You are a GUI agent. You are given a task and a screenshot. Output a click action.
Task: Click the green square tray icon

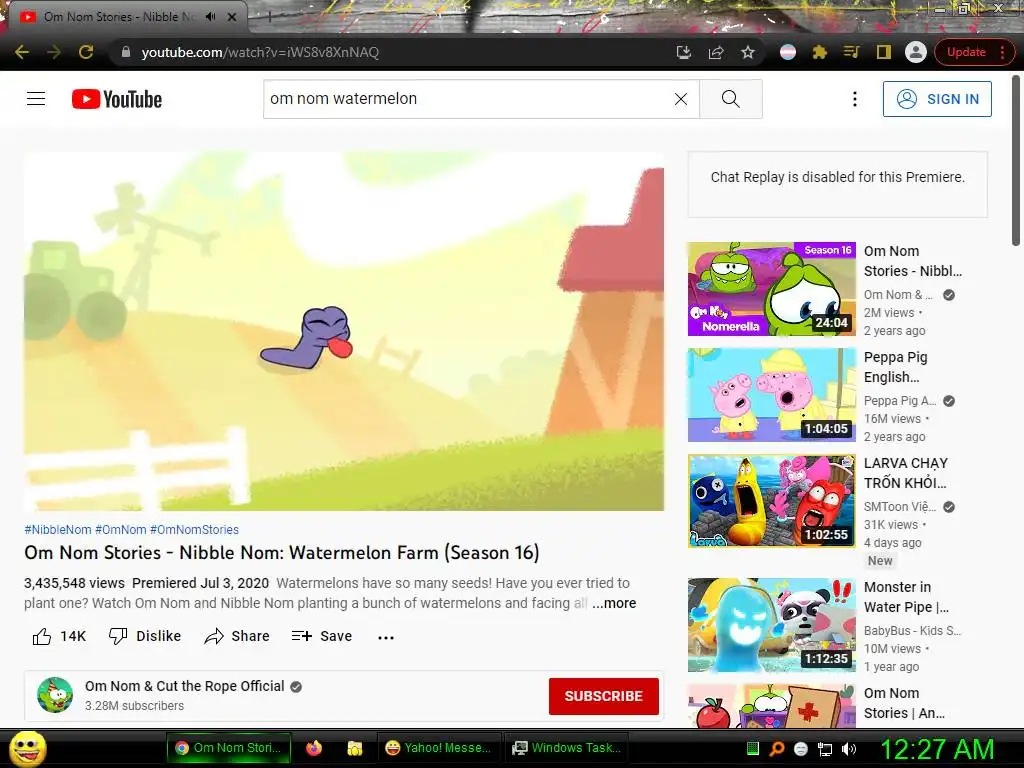coord(752,749)
